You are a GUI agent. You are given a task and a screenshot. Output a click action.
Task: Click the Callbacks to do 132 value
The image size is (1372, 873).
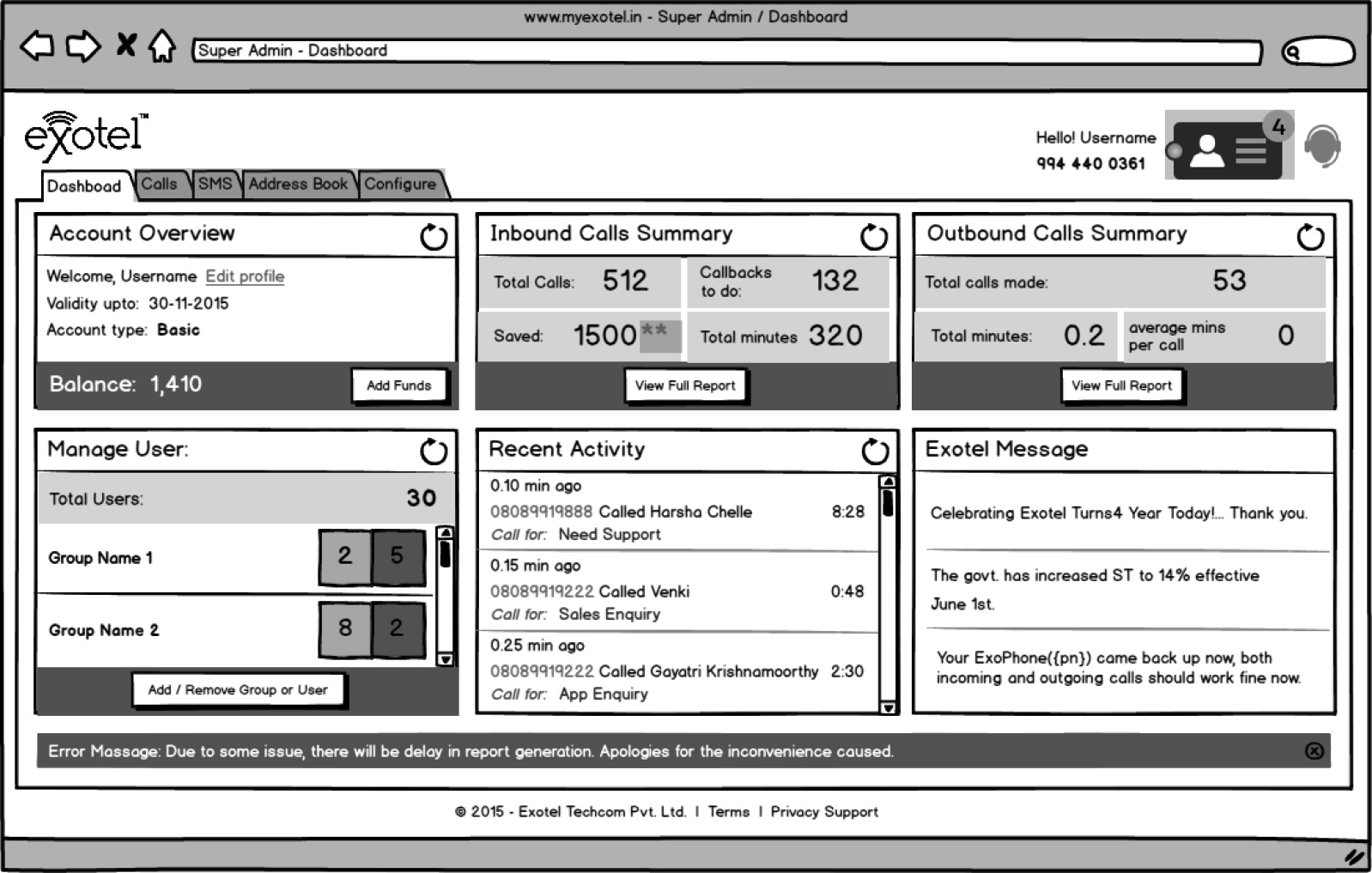(x=835, y=281)
